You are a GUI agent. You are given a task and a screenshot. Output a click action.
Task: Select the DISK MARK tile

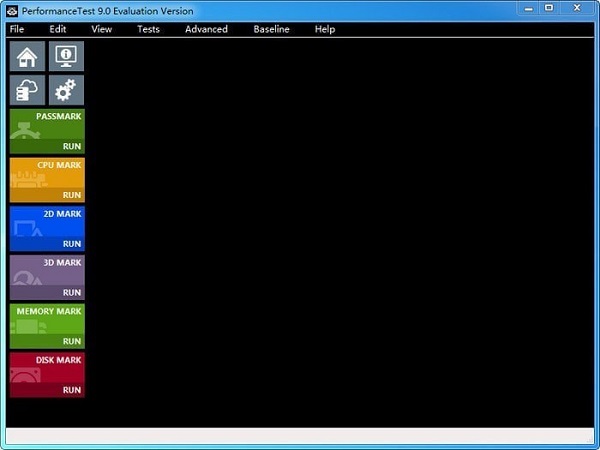tap(47, 368)
